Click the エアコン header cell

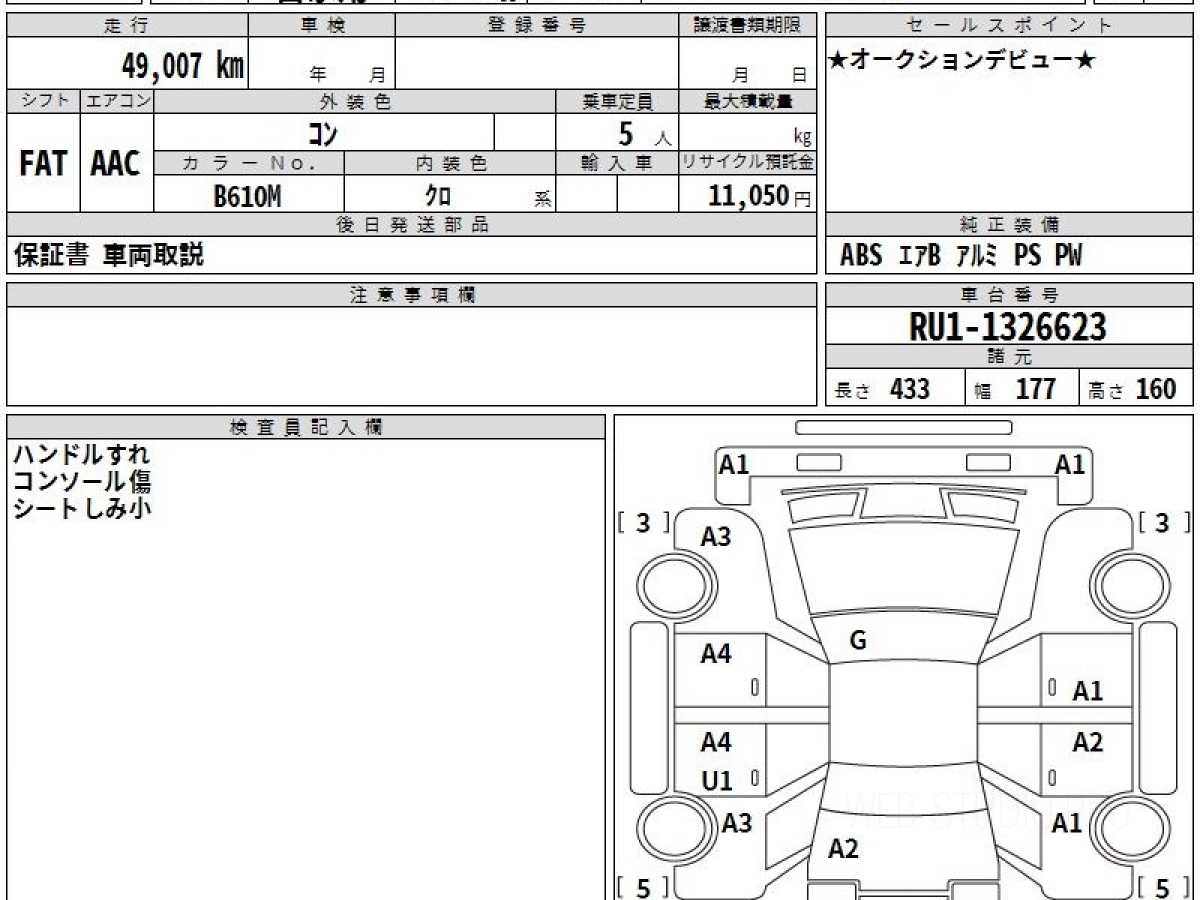(x=117, y=101)
